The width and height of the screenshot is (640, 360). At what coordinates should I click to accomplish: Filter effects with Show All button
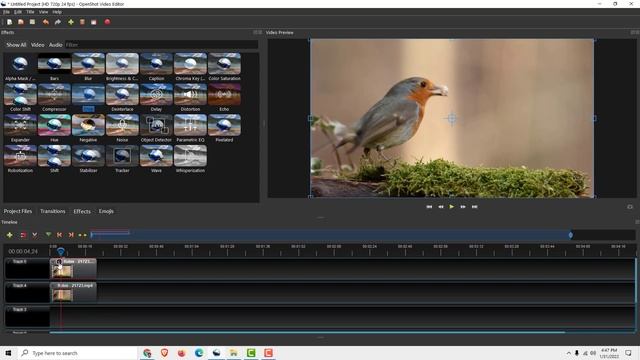click(x=16, y=45)
